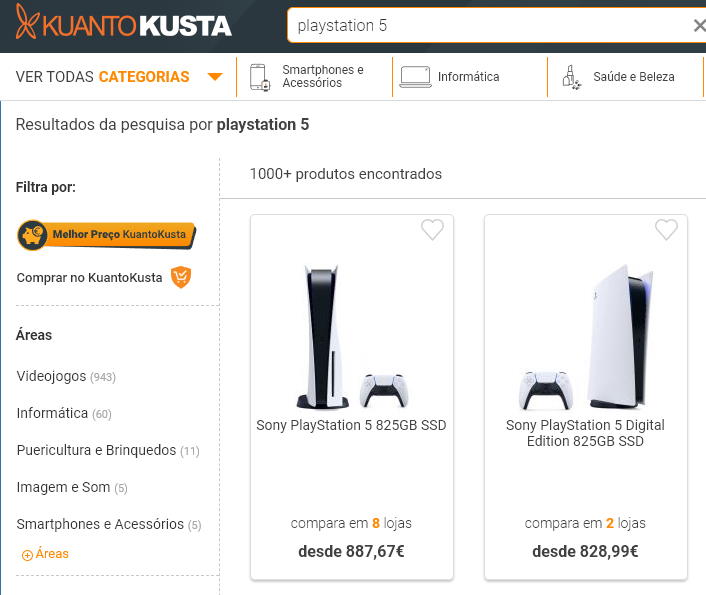Open the Ver Todas Categorias dropdown arrow
706x595 pixels.
215,77
